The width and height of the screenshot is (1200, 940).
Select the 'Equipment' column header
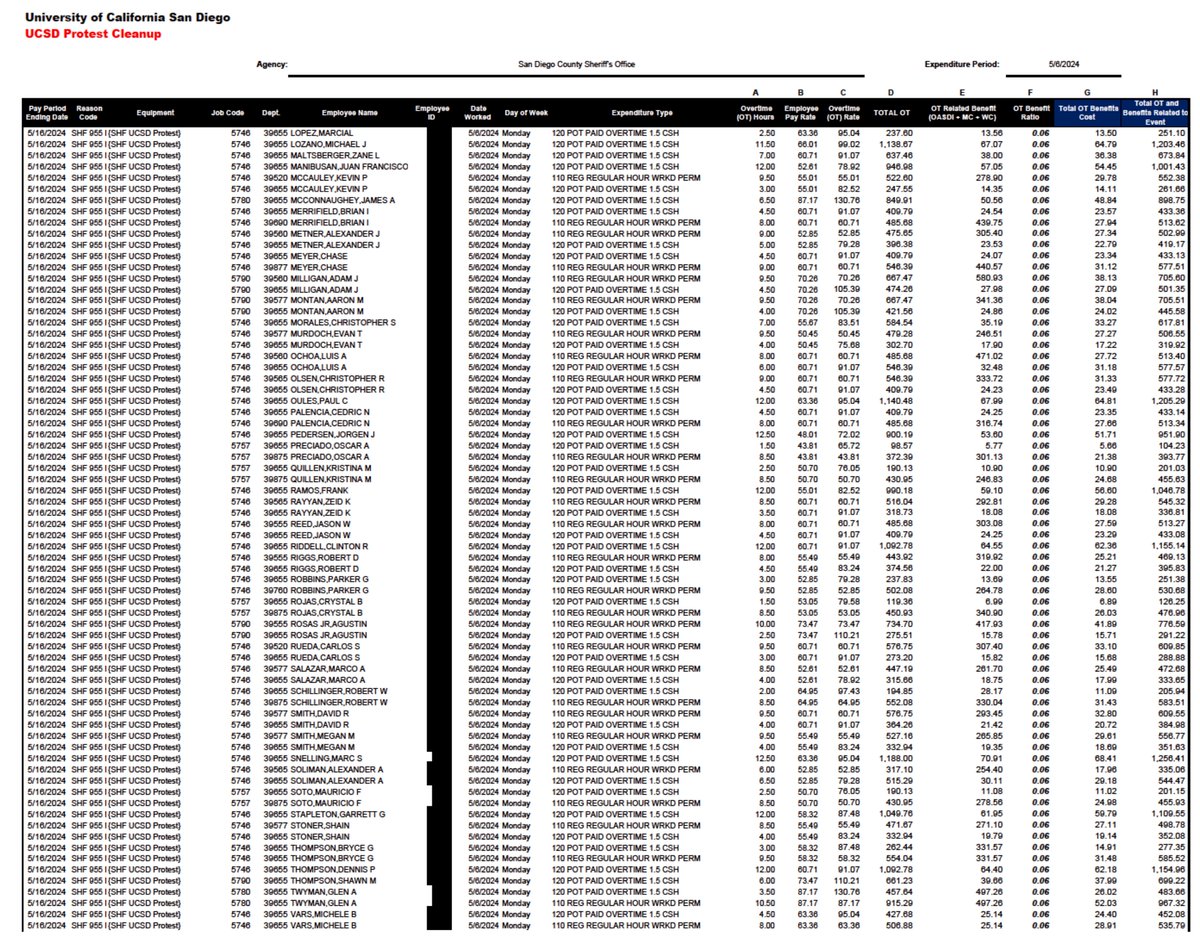pos(155,113)
